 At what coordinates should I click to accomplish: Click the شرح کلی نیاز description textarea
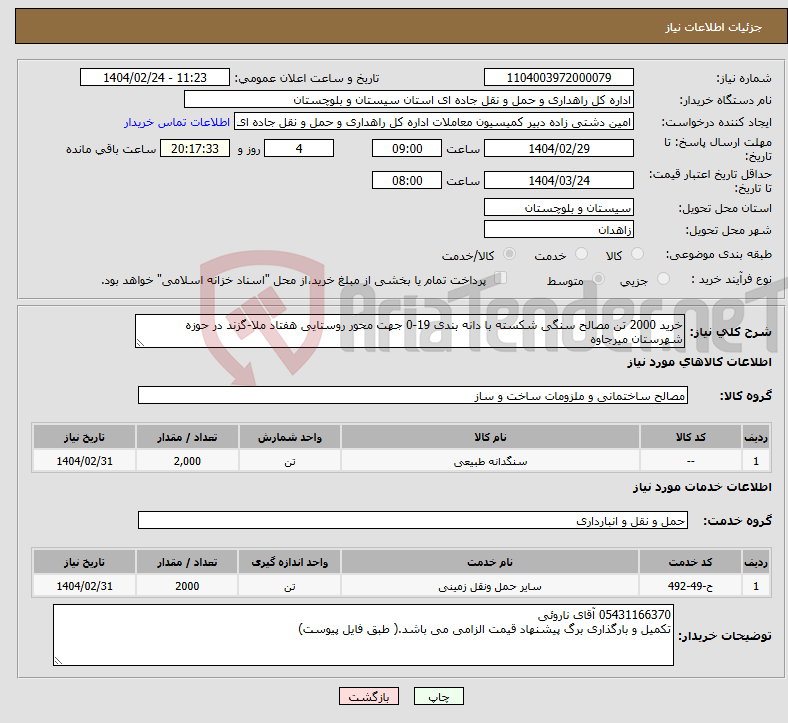pyautogui.click(x=410, y=331)
